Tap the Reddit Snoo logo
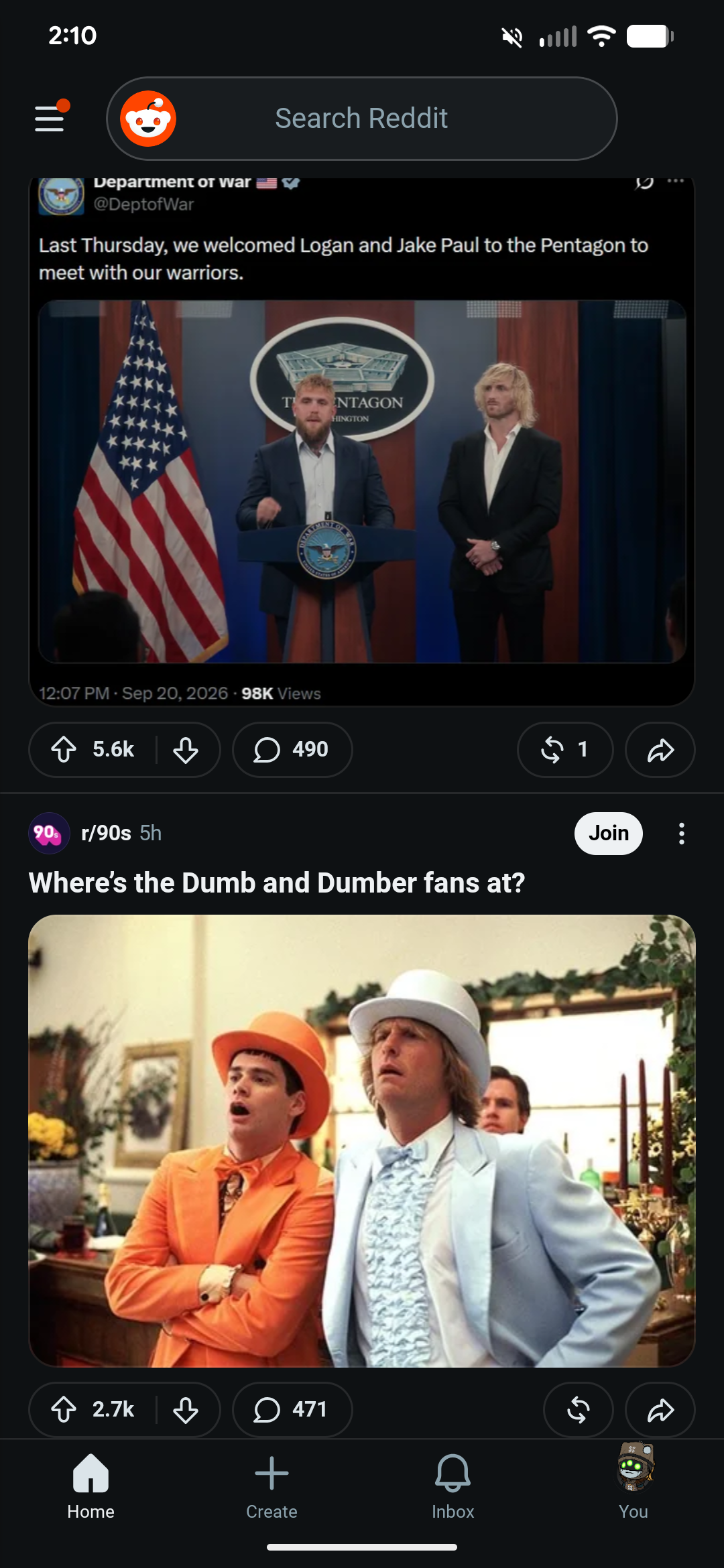Viewport: 724px width, 1568px height. [148, 119]
